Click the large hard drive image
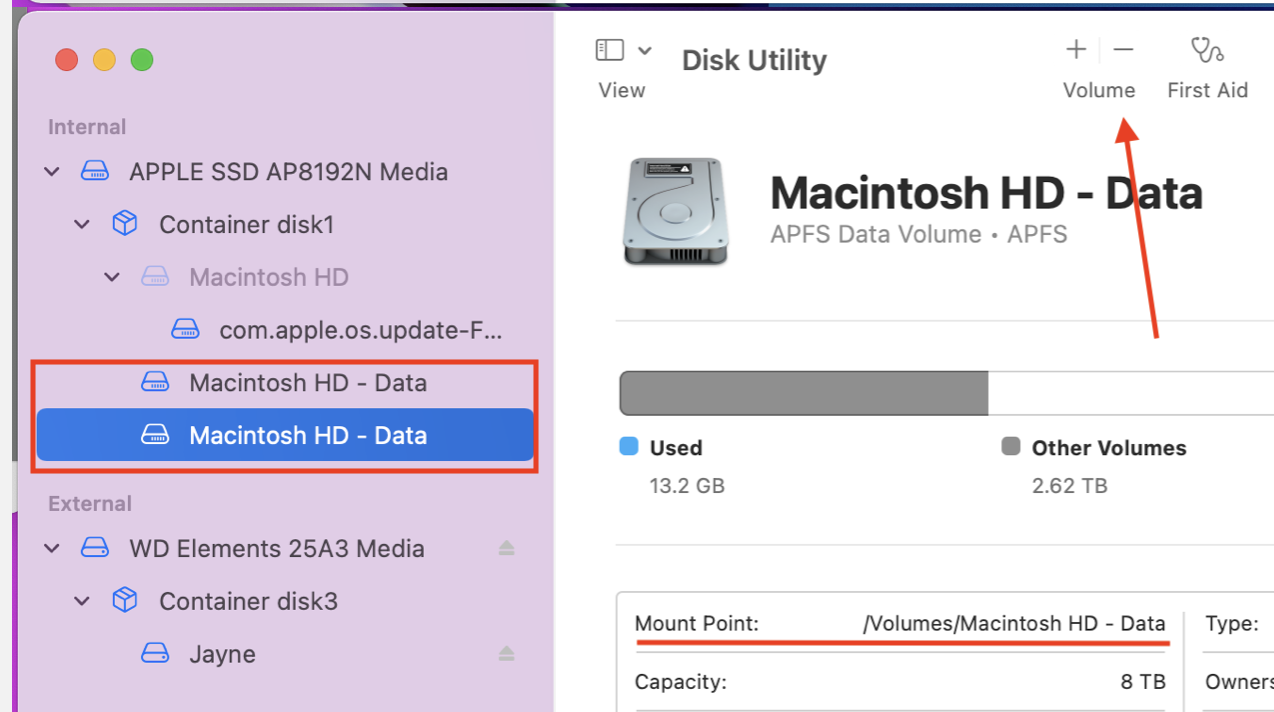This screenshot has height=712, width=1274. 674,212
